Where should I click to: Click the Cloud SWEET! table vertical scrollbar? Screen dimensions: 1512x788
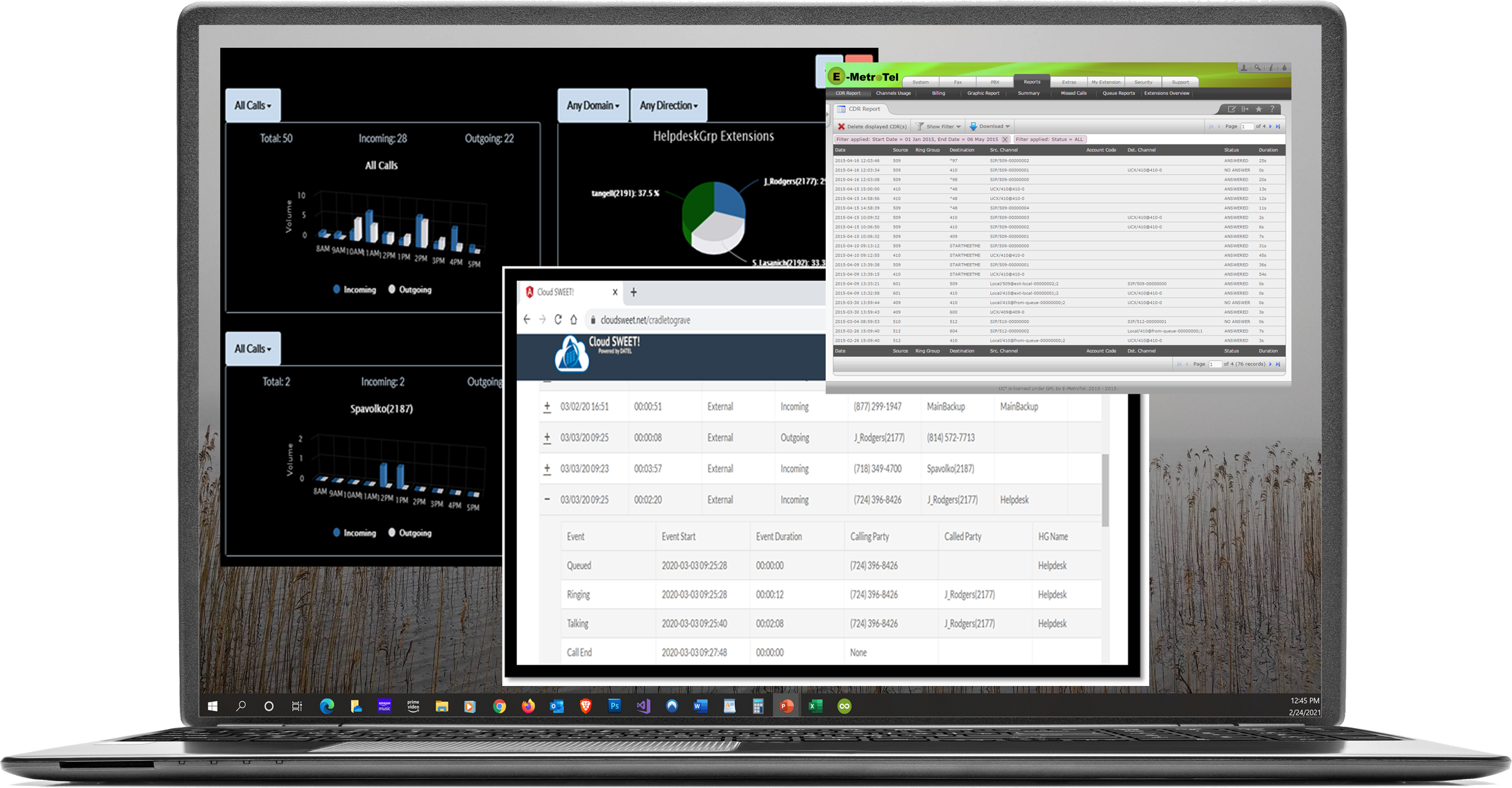1105,489
